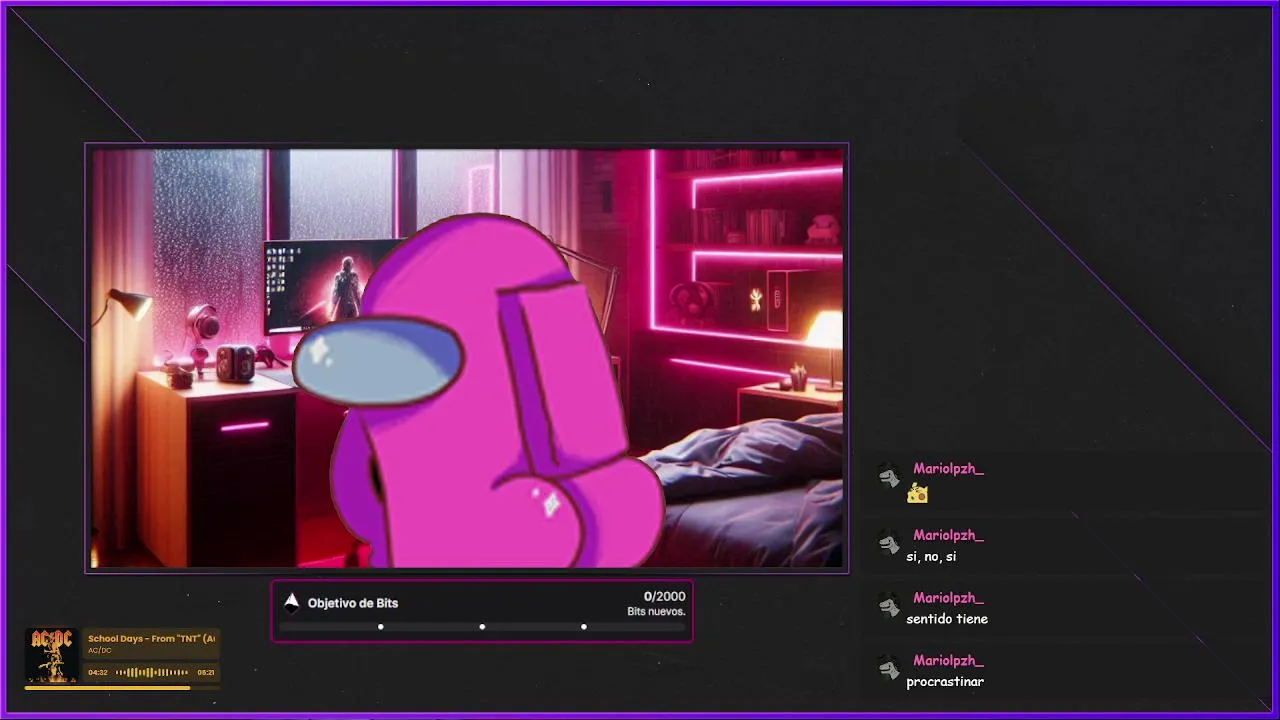Click the crewmate's blue visor
The height and width of the screenshot is (720, 1280).
[379, 360]
